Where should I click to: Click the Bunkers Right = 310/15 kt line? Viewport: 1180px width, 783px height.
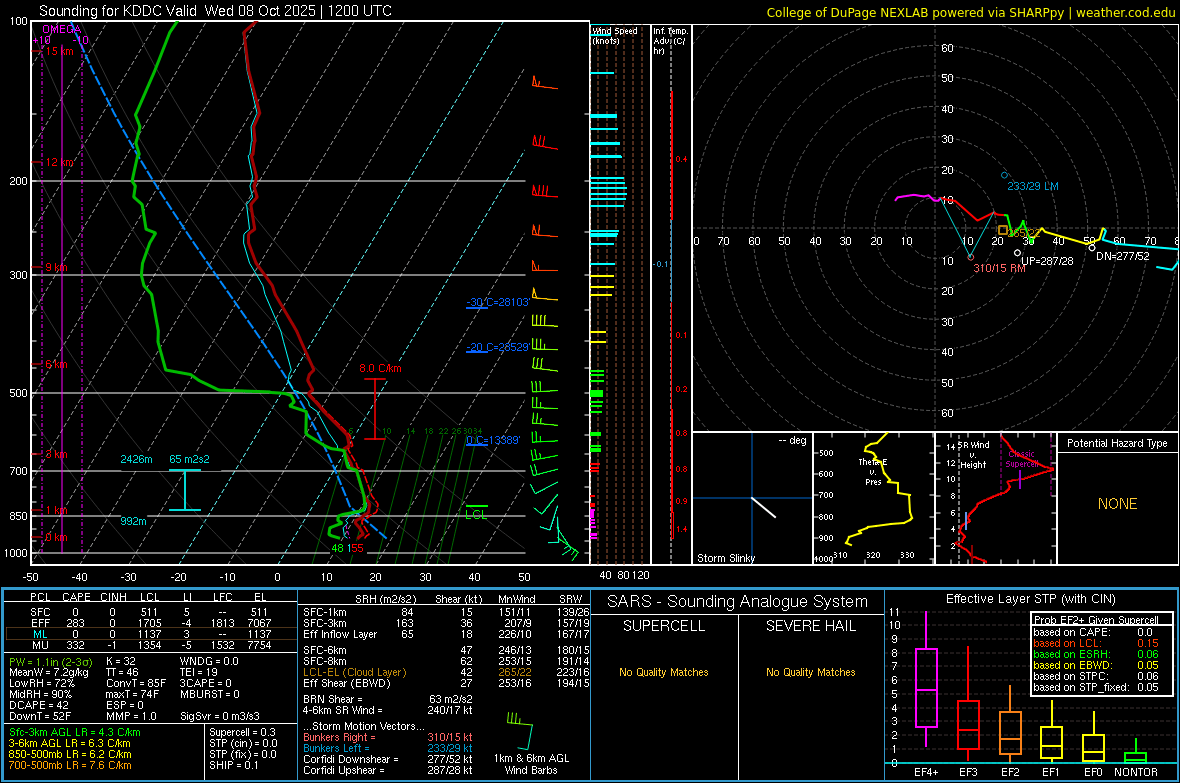pyautogui.click(x=388, y=737)
